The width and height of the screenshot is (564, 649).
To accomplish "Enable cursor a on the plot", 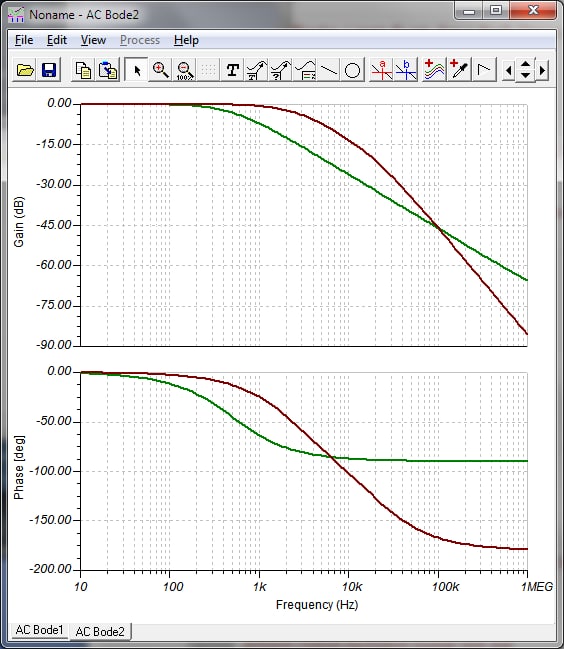I will click(x=382, y=70).
